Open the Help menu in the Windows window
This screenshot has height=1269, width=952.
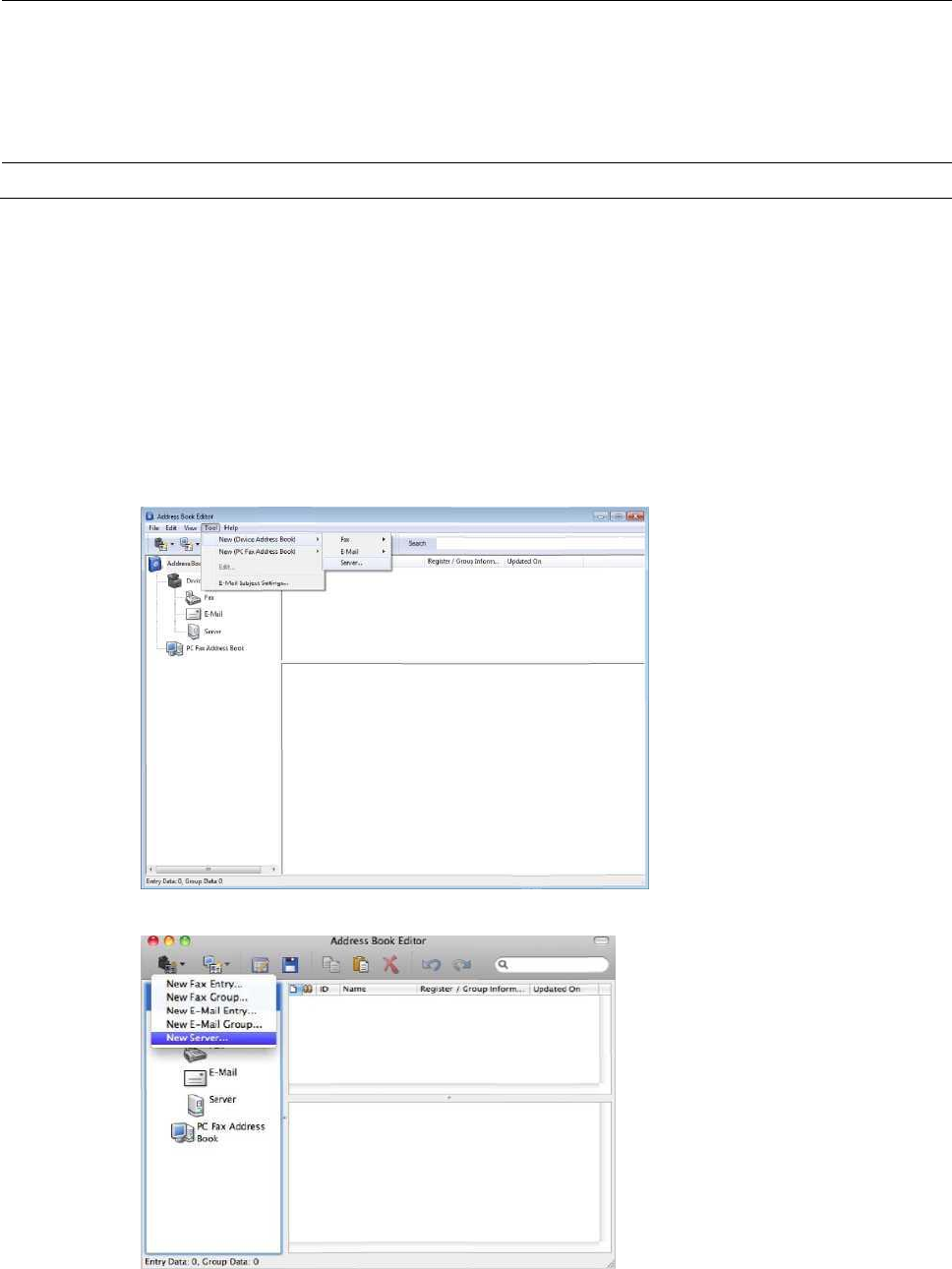(x=231, y=528)
